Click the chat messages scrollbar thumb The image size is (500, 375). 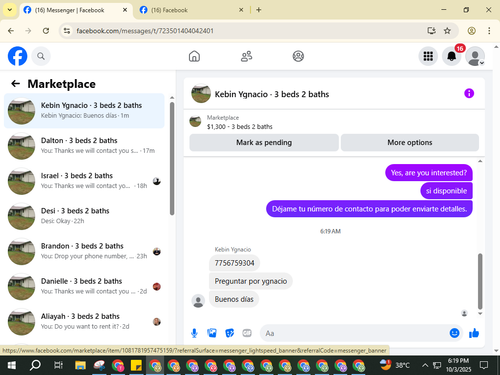pos(480,281)
